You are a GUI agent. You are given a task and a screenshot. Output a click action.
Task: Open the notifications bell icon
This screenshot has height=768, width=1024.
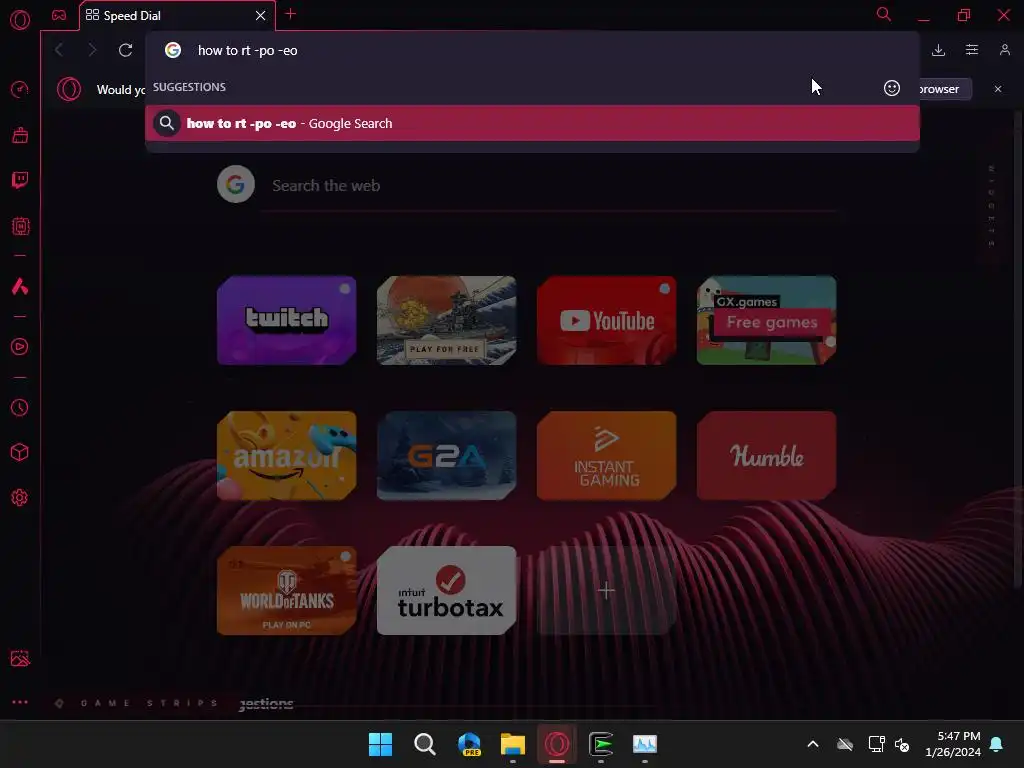point(997,744)
